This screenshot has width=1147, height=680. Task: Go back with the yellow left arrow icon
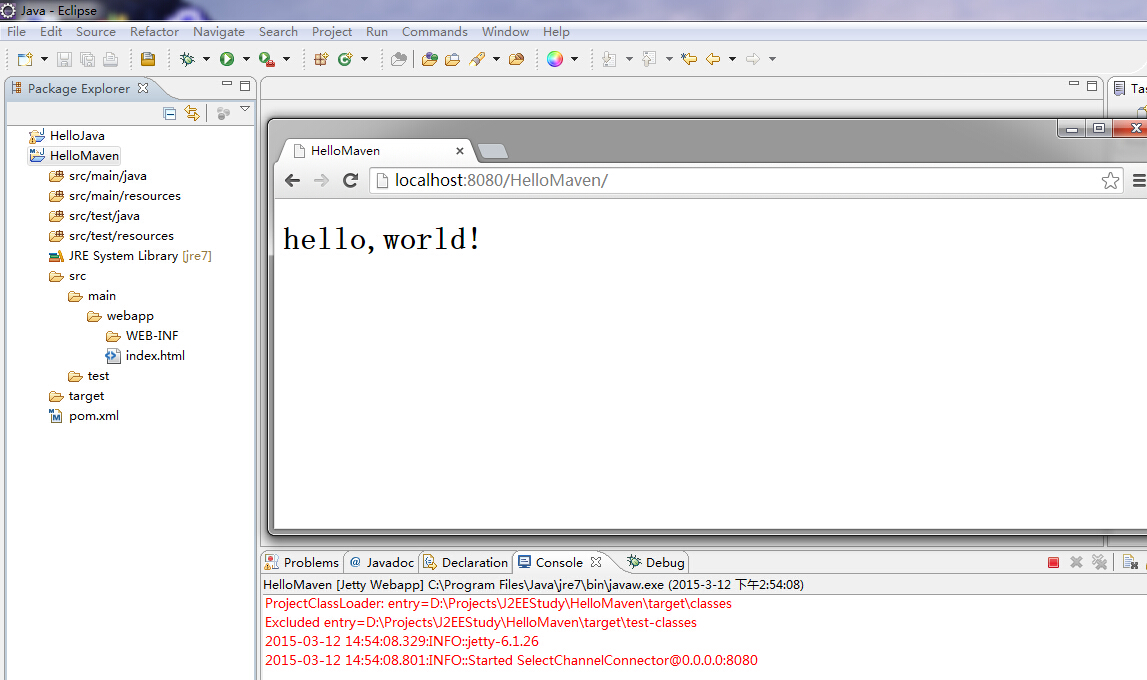point(713,59)
